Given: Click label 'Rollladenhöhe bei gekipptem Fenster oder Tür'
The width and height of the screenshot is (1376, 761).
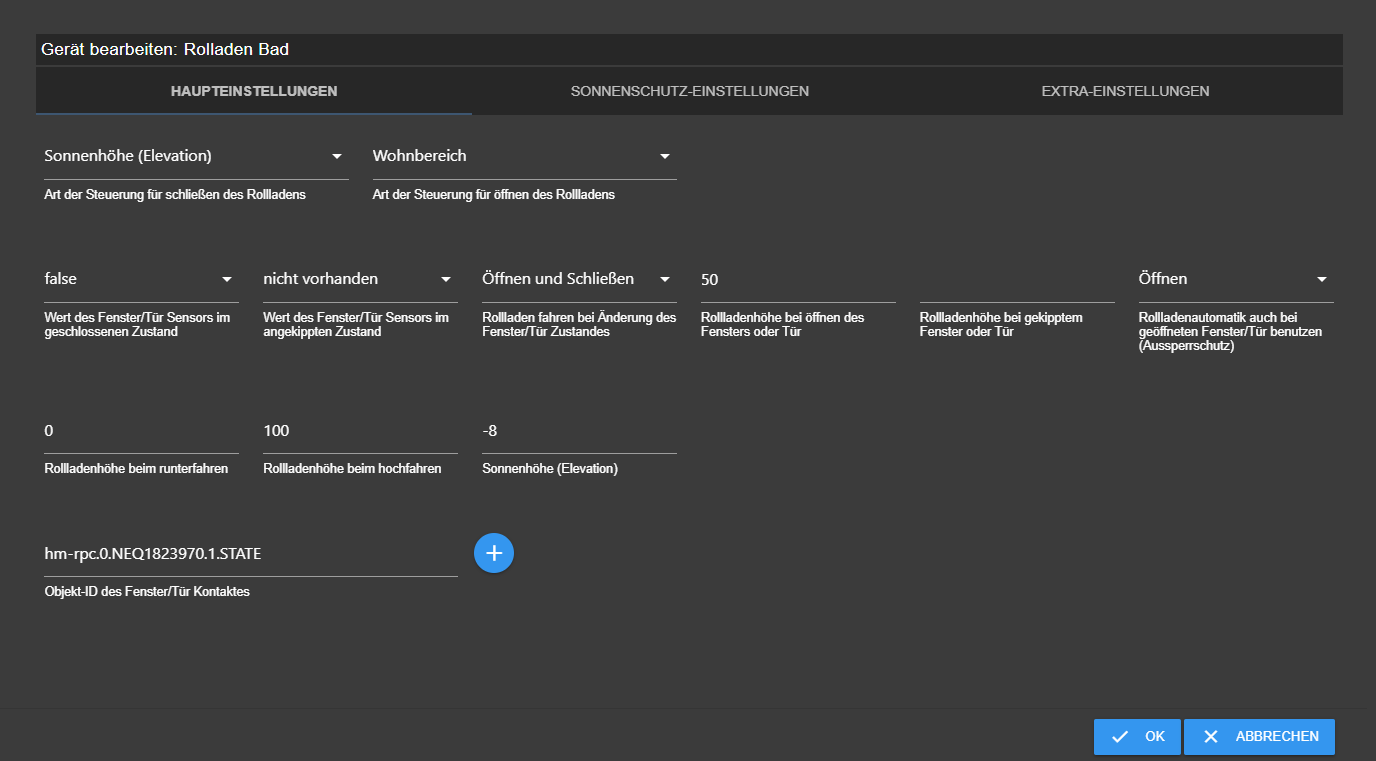Looking at the screenshot, I should [x=1001, y=324].
